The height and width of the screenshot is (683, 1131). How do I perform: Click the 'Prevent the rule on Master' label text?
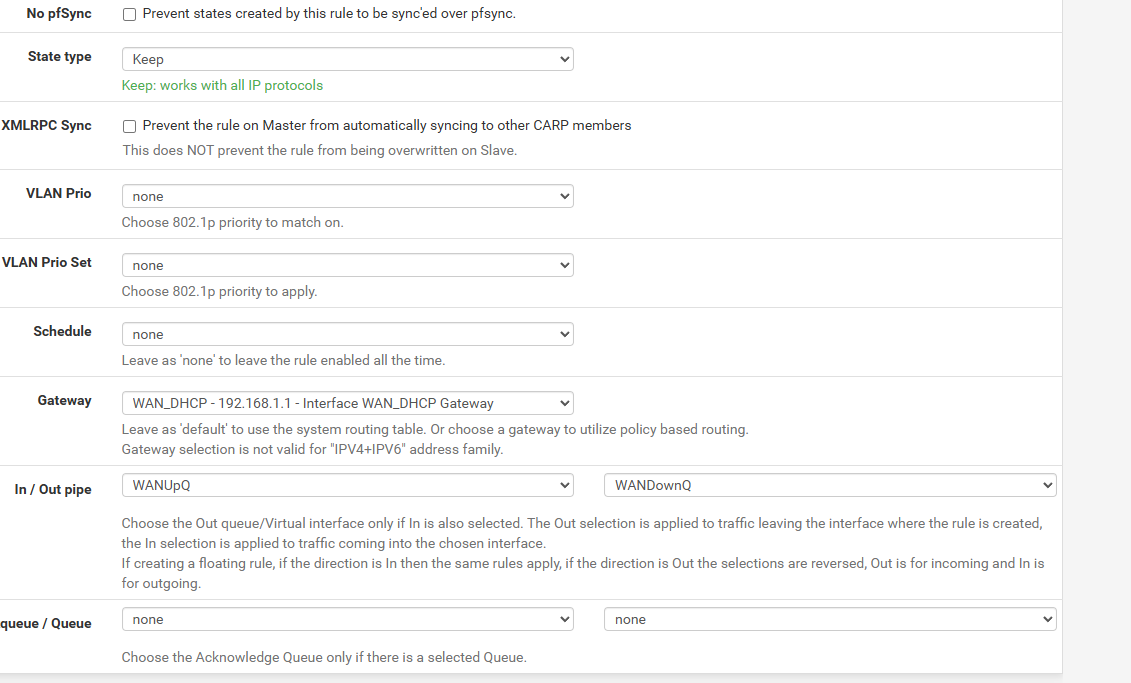386,126
